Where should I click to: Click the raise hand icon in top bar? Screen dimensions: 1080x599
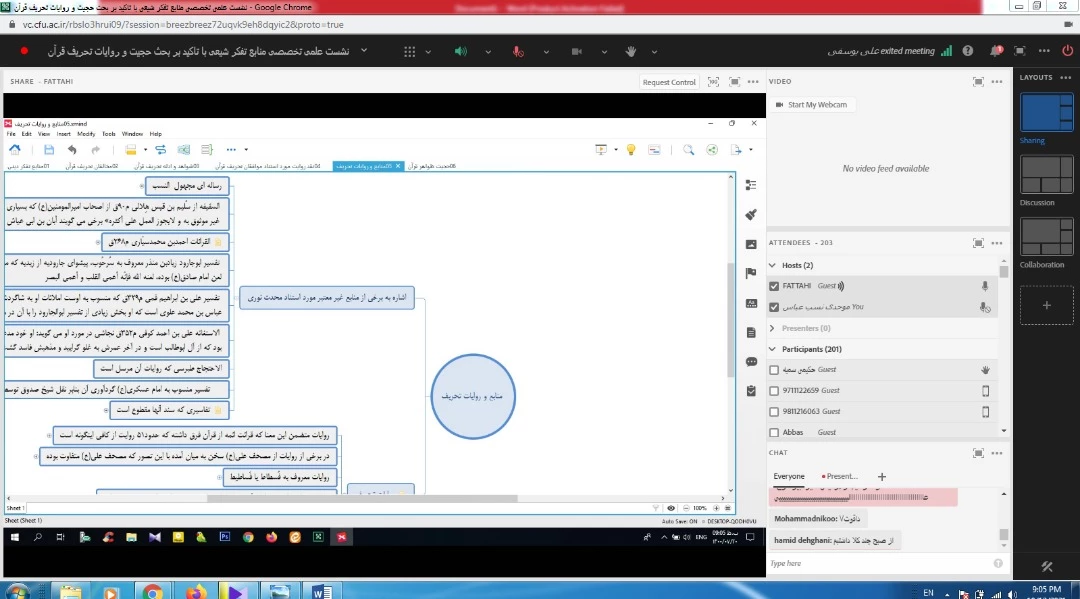pyautogui.click(x=631, y=51)
